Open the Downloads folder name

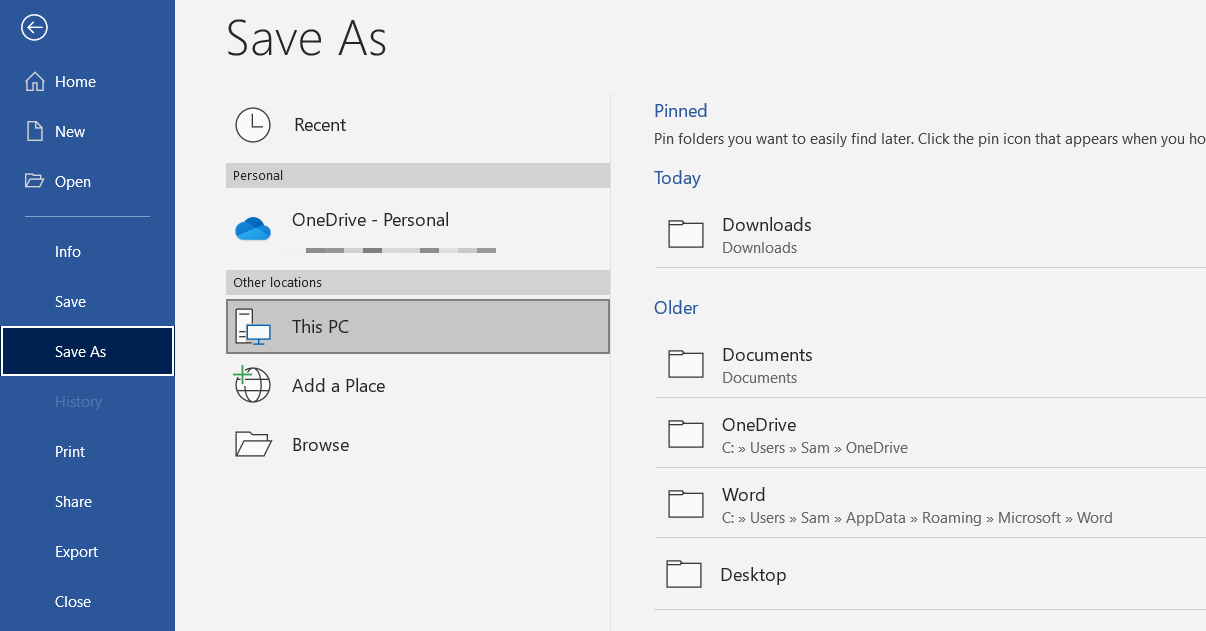(767, 225)
